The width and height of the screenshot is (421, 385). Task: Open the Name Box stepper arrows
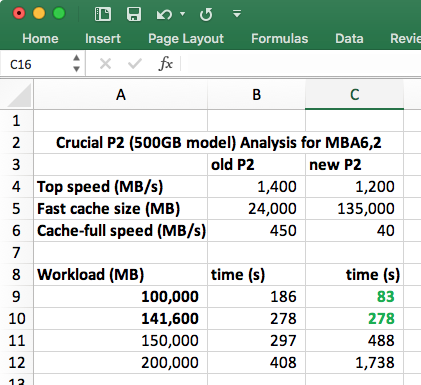(77, 63)
